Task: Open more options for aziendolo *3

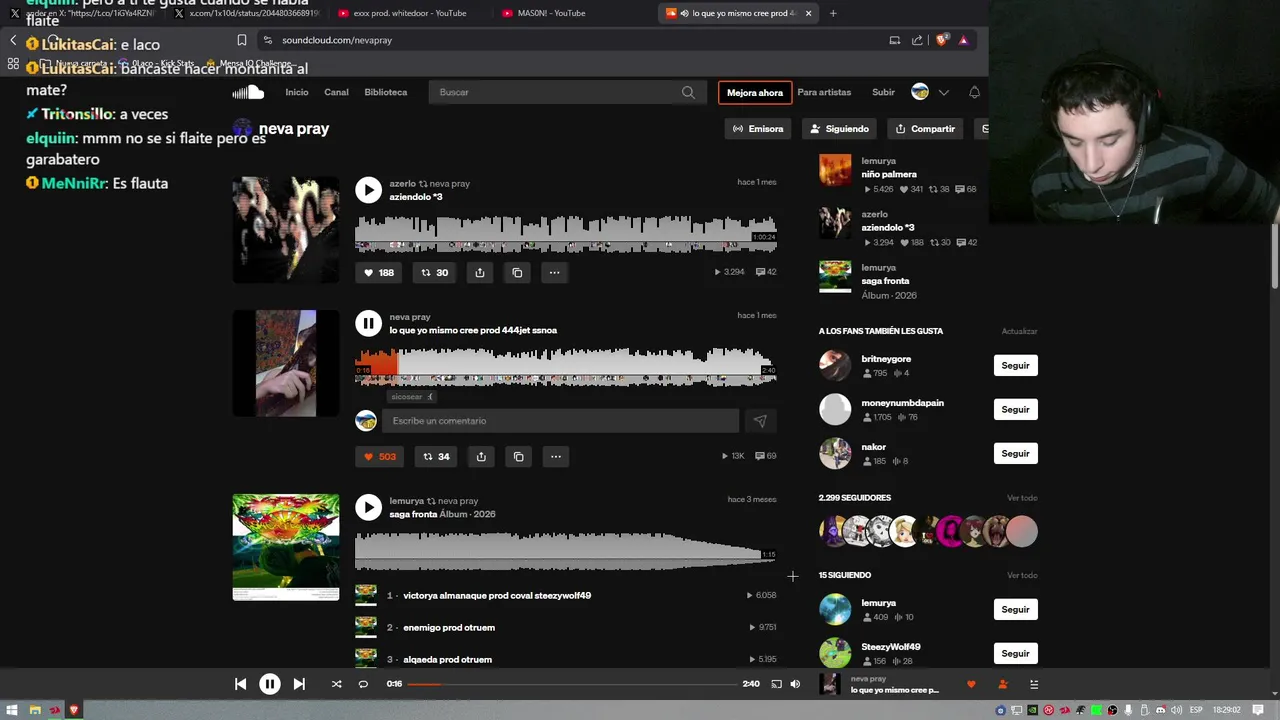Action: coord(554,272)
